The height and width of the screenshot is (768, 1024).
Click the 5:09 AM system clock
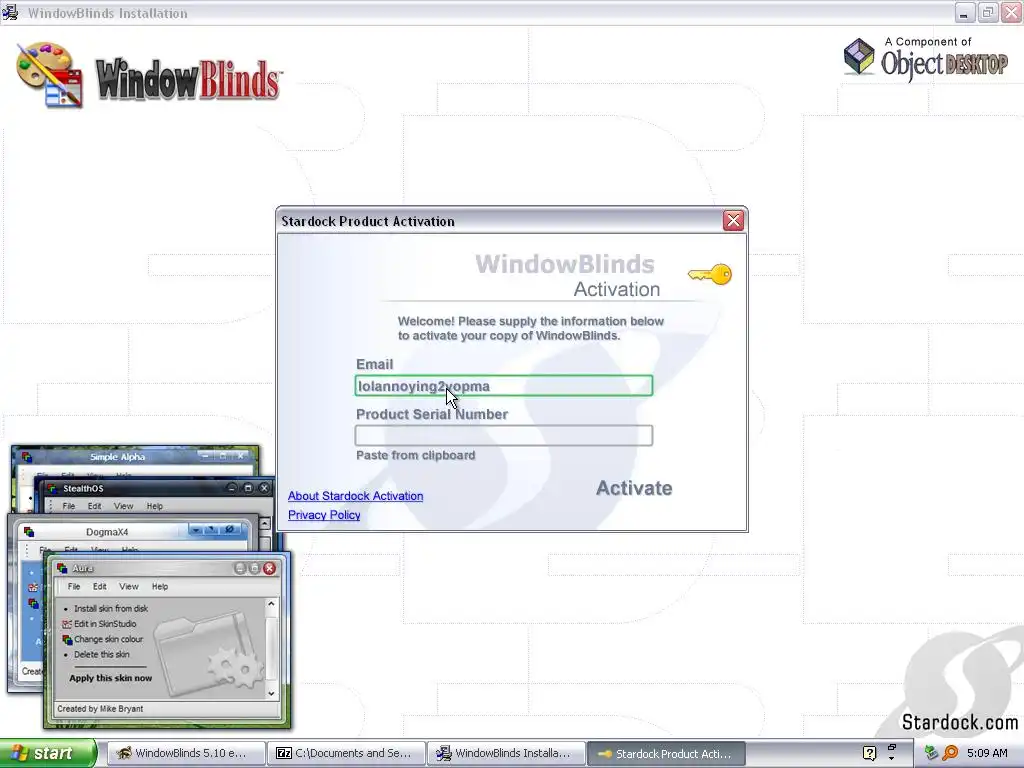point(987,753)
